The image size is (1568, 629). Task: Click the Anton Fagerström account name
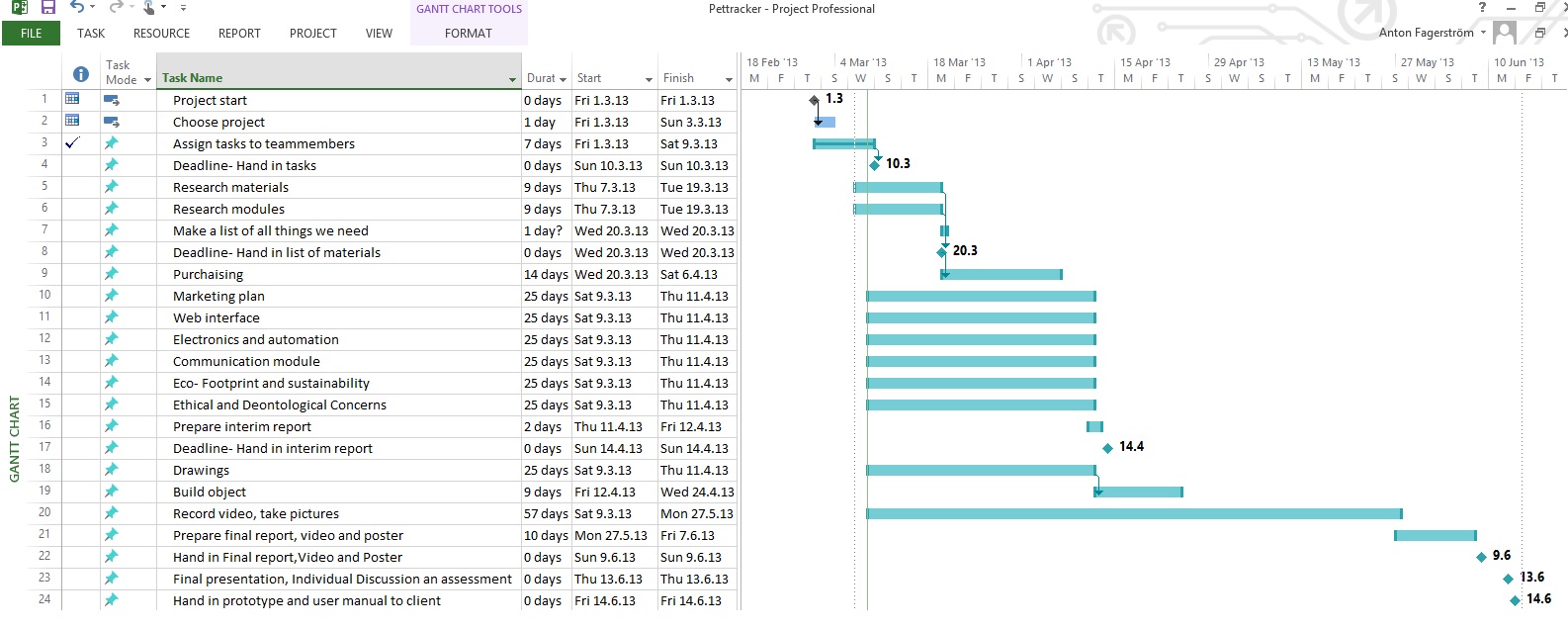point(1426,33)
